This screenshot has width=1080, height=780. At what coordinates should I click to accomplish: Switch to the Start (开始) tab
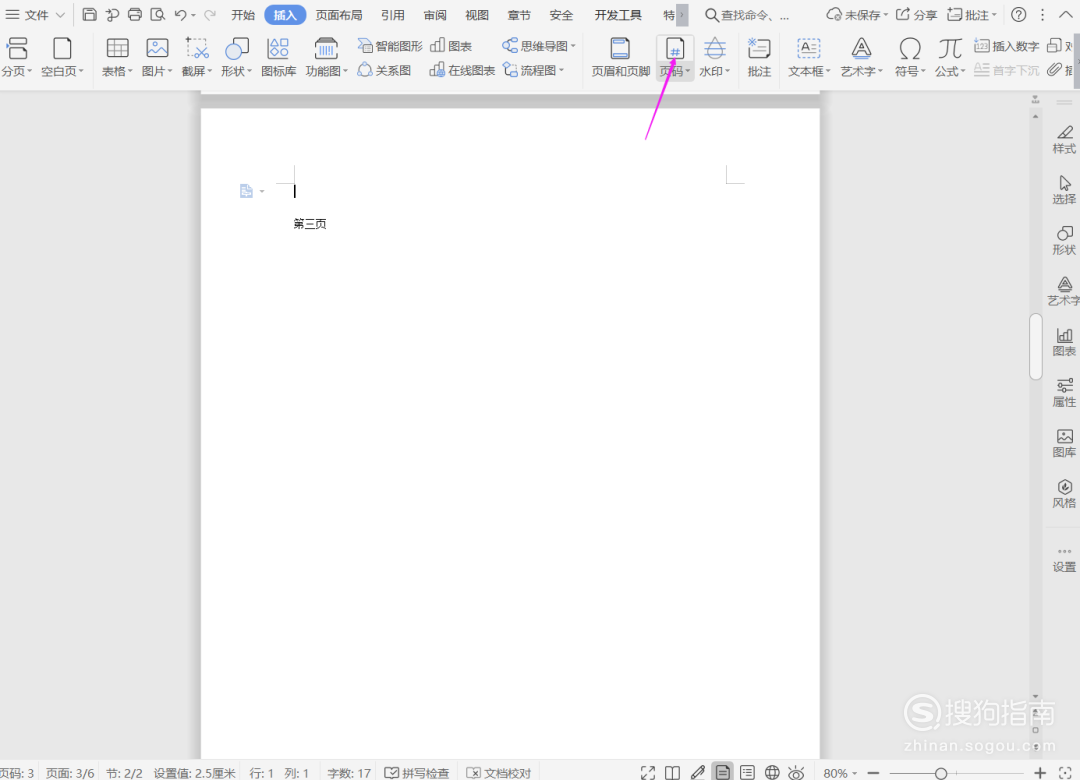tap(242, 14)
